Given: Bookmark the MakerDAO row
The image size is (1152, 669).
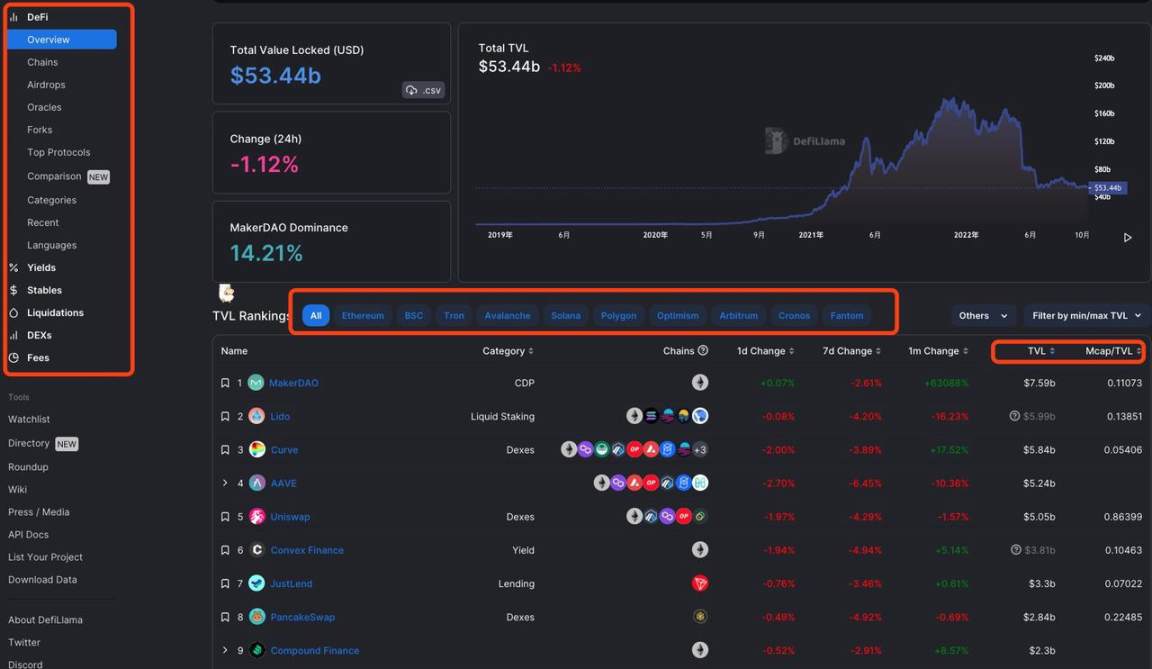Looking at the screenshot, I should (225, 383).
